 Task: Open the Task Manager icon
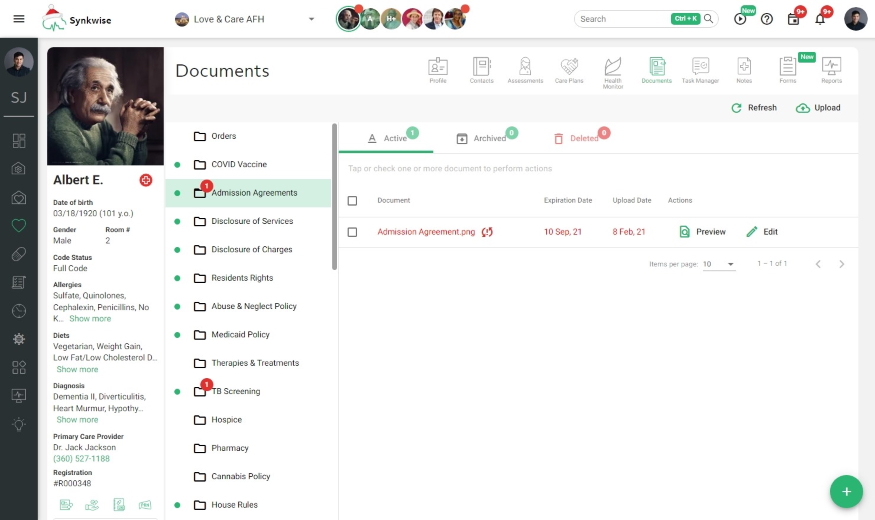[700, 70]
